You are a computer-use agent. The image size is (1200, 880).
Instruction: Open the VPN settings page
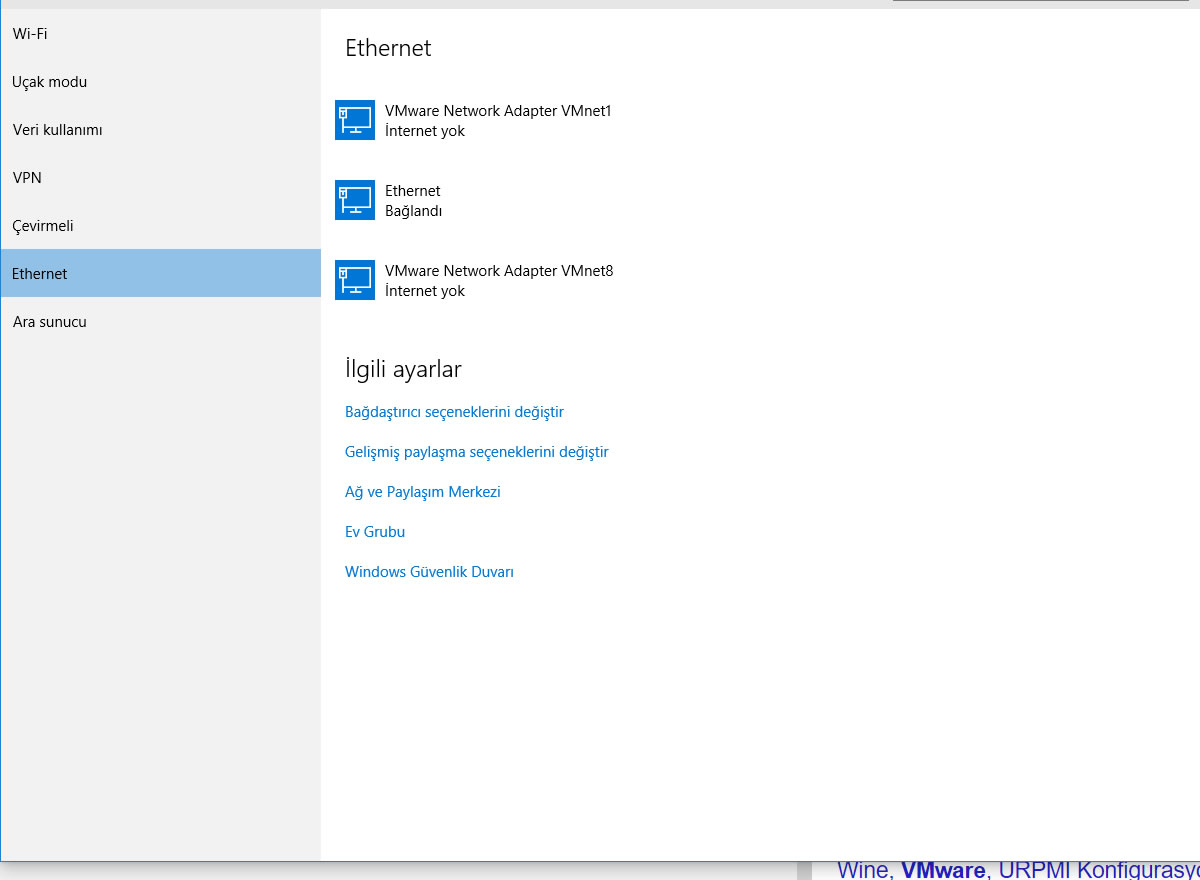point(27,178)
